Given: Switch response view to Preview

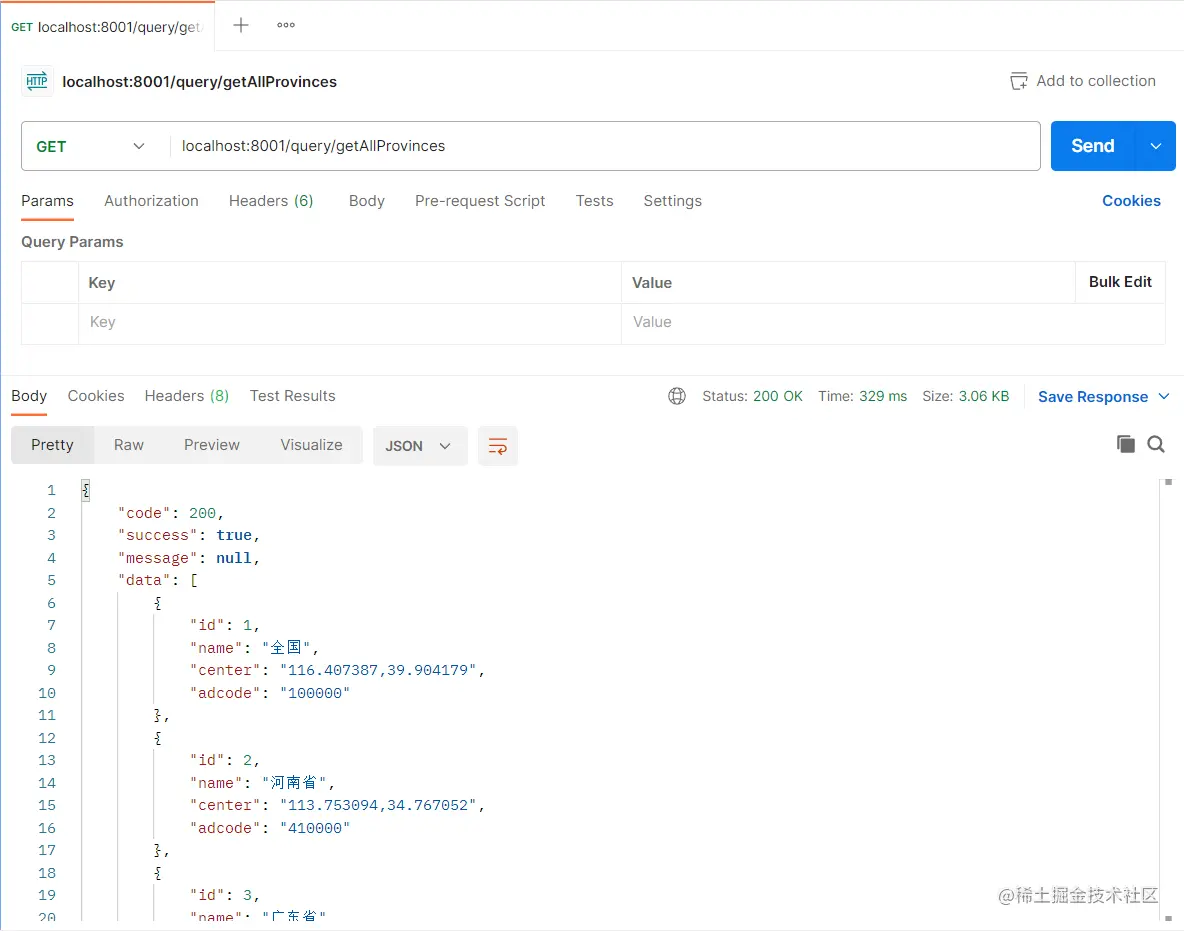Looking at the screenshot, I should click(x=211, y=445).
